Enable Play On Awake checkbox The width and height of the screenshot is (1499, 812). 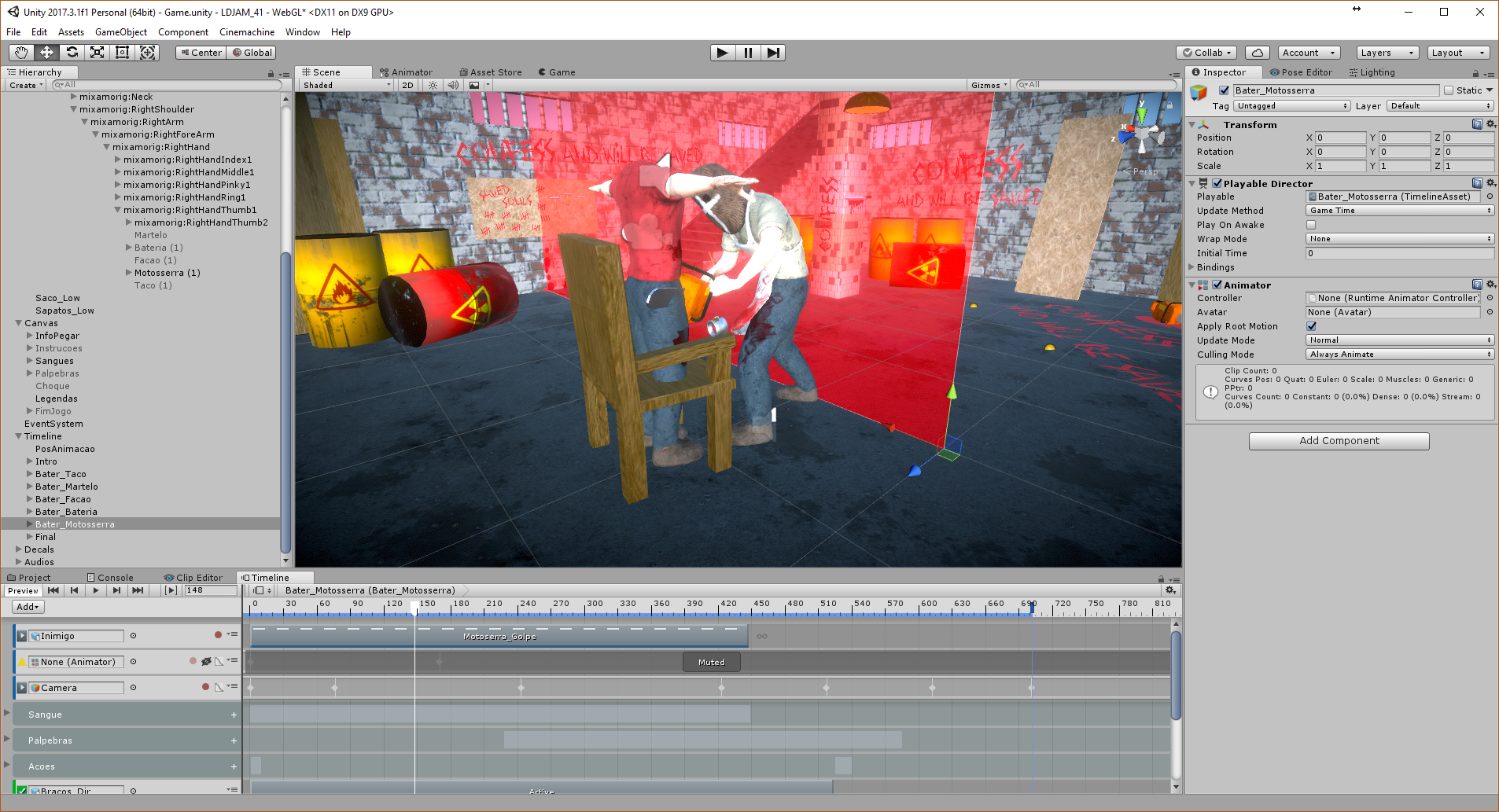click(1311, 225)
